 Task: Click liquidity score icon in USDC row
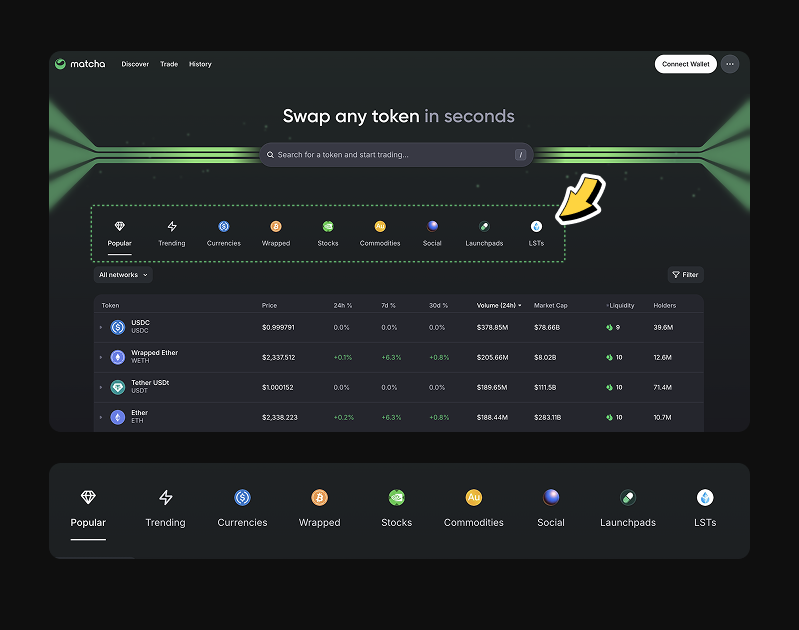609,327
